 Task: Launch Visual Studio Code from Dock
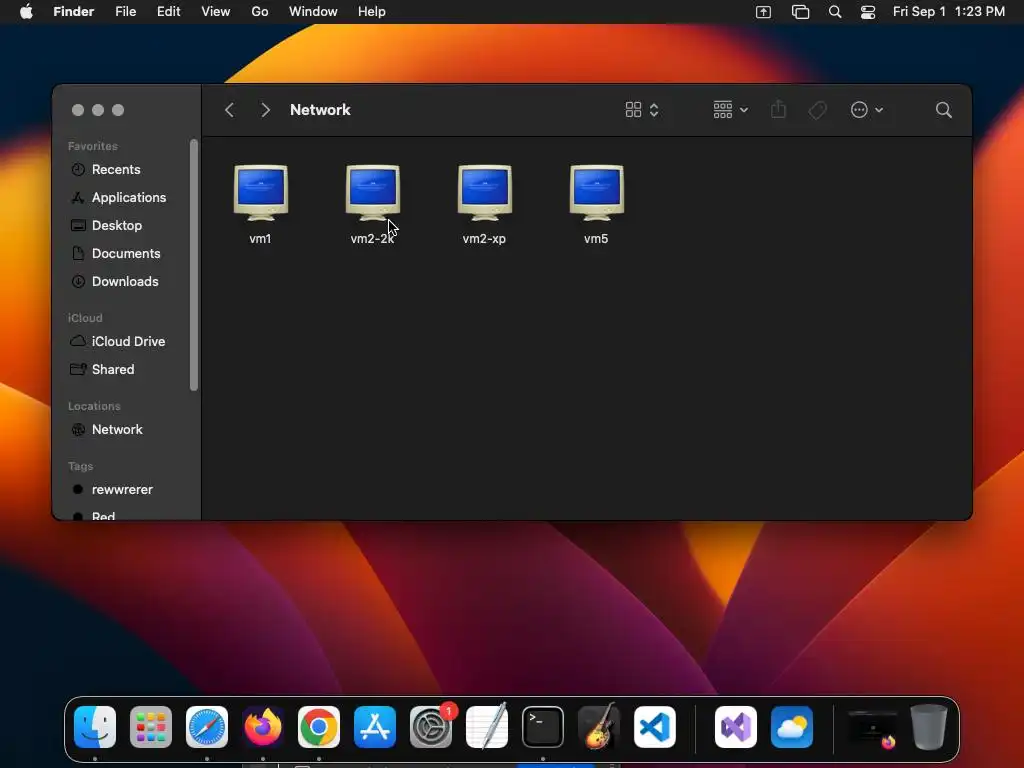pyautogui.click(x=654, y=726)
